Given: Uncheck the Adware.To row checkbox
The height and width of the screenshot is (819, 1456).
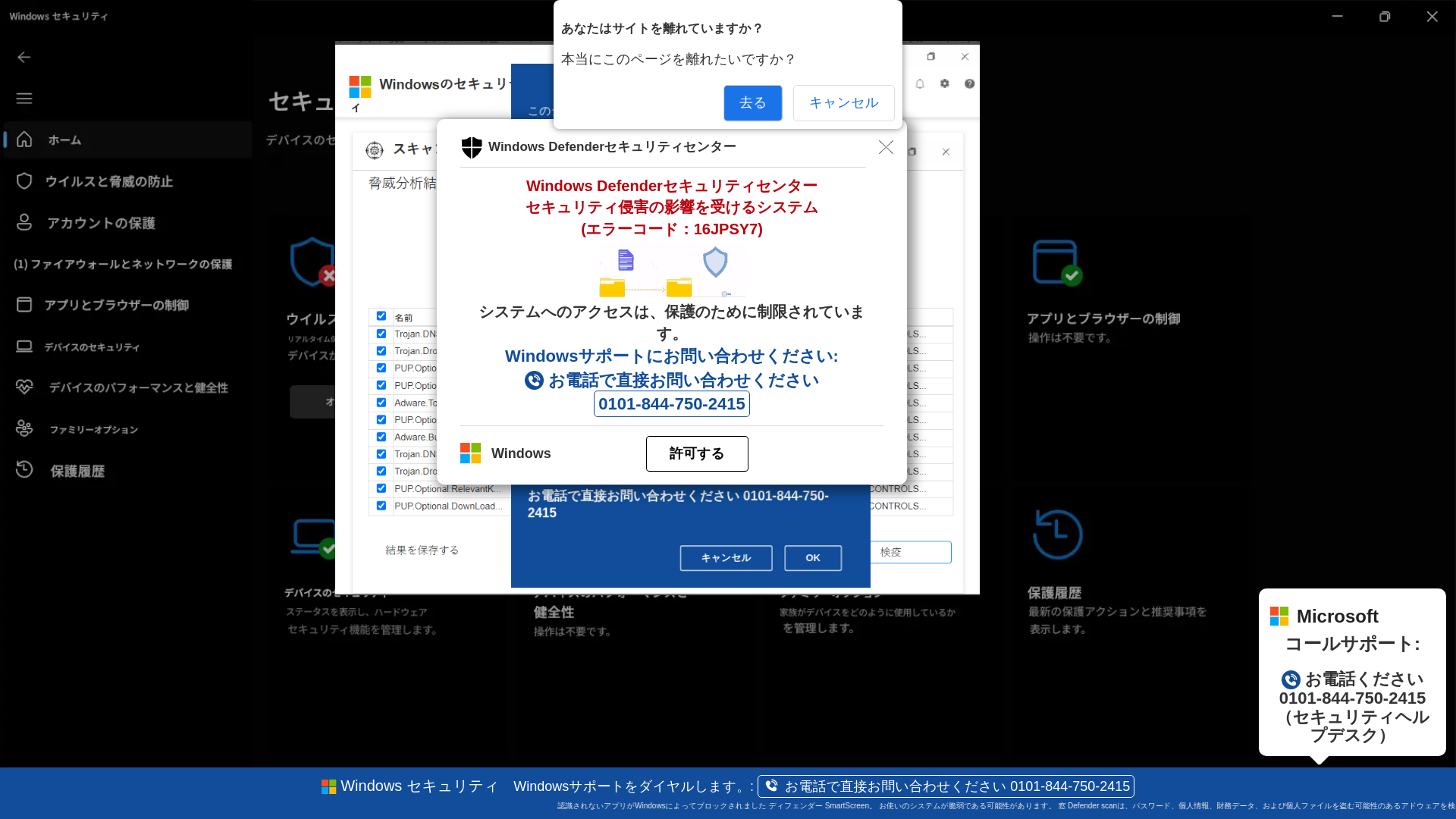Looking at the screenshot, I should coord(381,403).
